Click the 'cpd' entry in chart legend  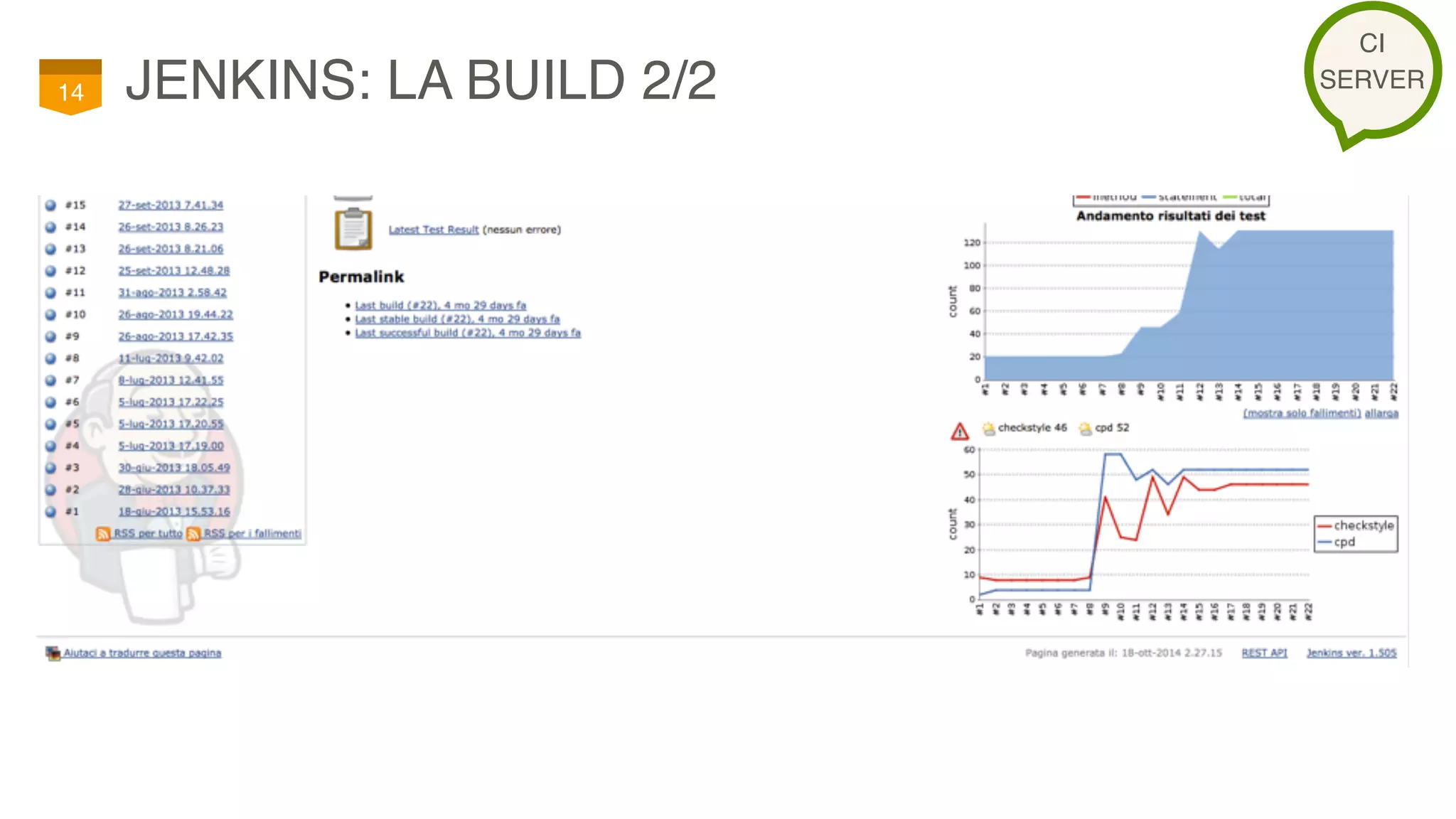pyautogui.click(x=1337, y=542)
